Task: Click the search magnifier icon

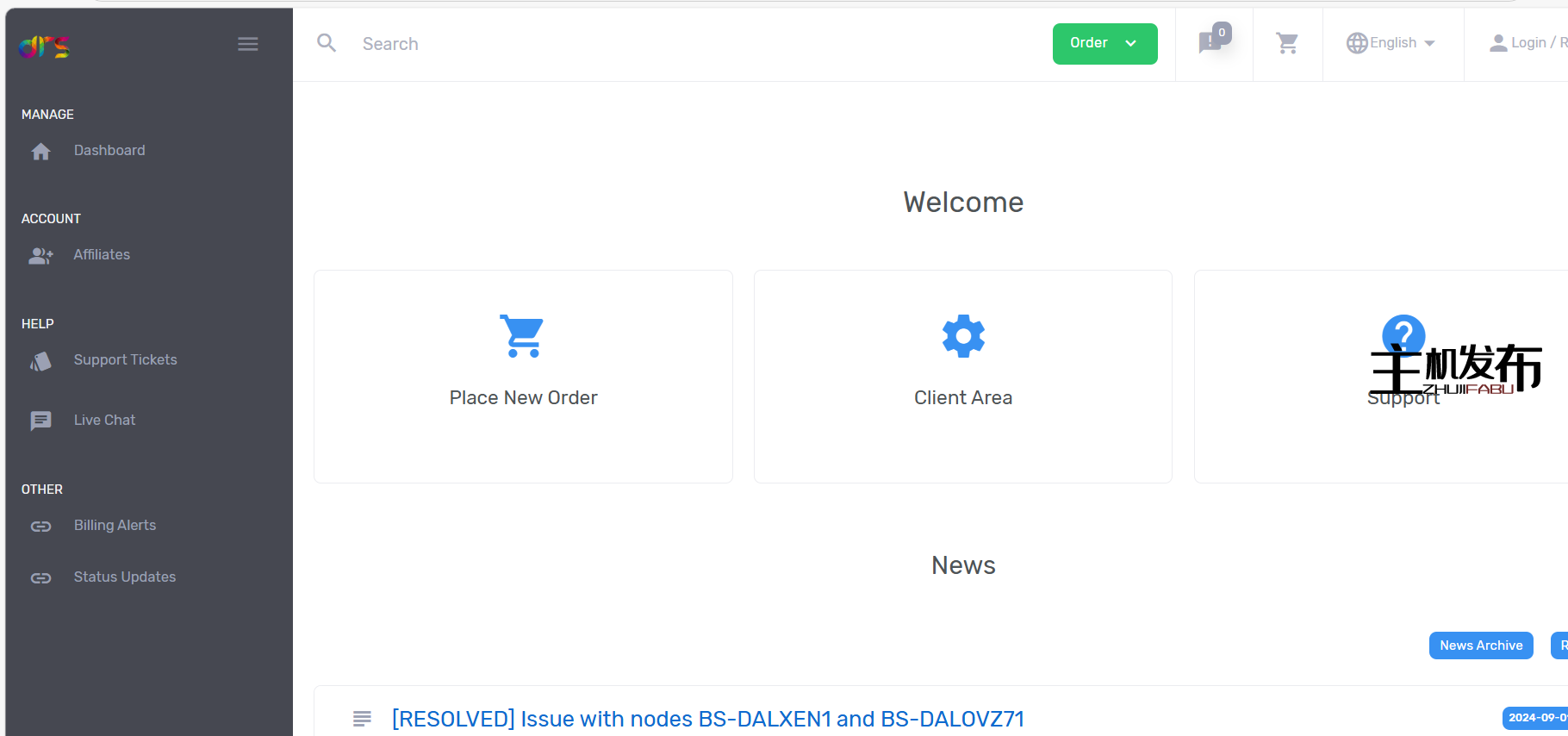Action: [327, 43]
